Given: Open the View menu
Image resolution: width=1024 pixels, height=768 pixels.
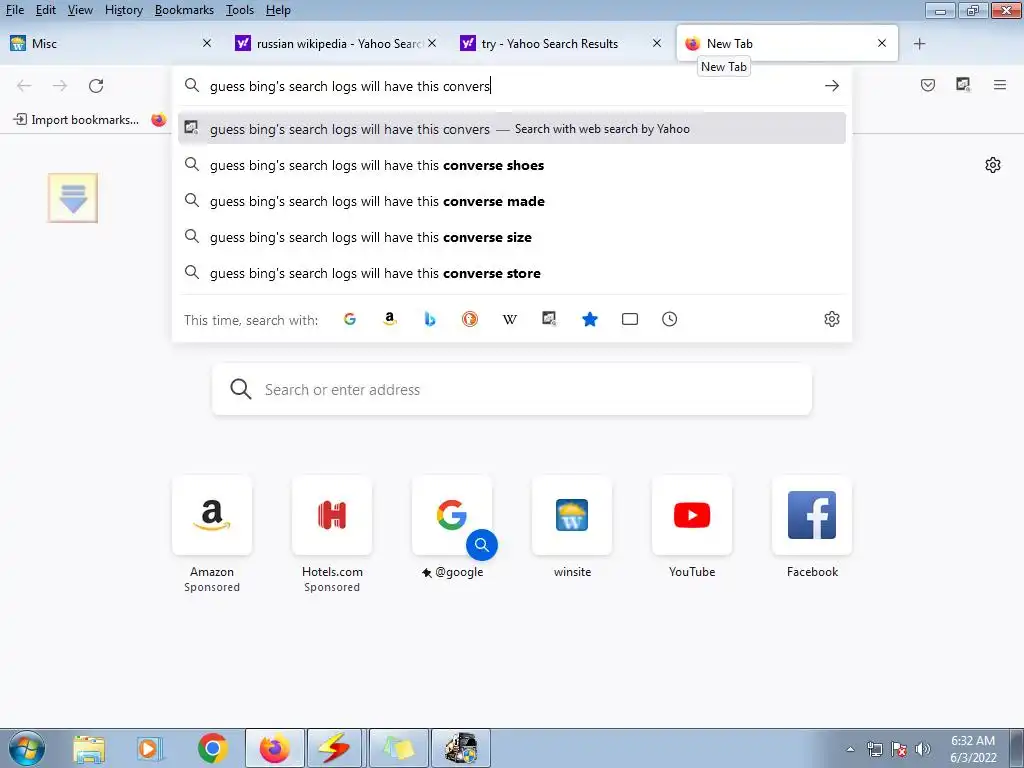Looking at the screenshot, I should coord(80,10).
